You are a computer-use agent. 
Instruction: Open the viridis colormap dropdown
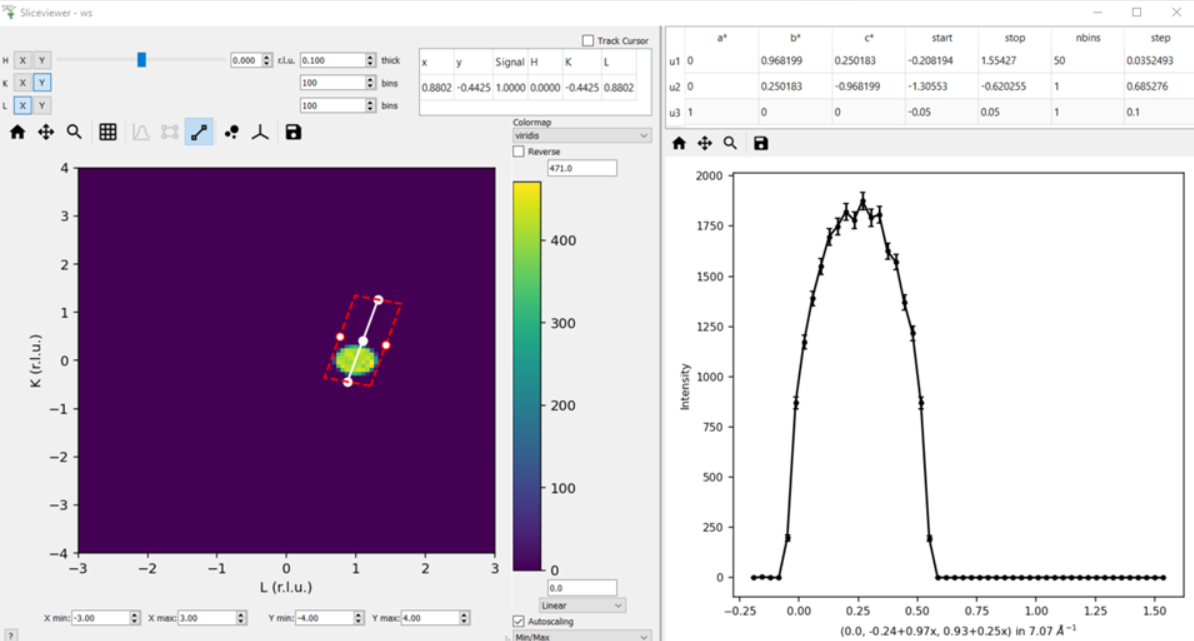[x=582, y=136]
